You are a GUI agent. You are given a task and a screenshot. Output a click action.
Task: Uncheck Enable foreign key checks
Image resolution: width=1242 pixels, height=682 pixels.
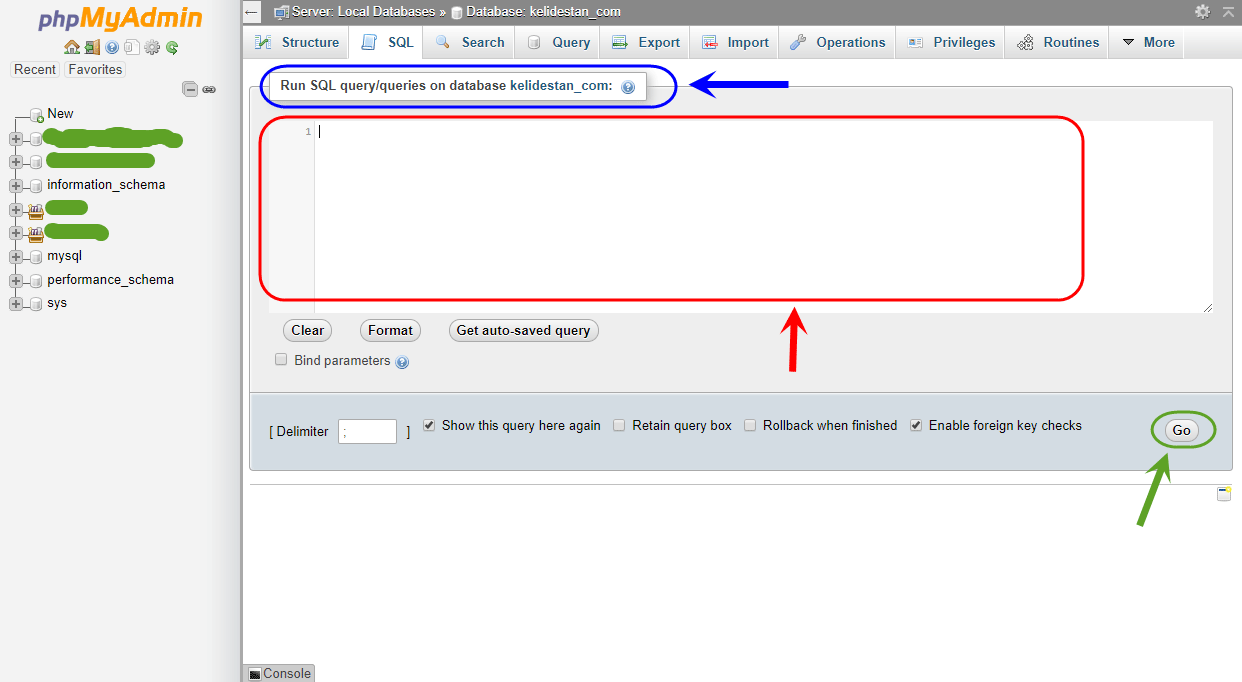(916, 425)
